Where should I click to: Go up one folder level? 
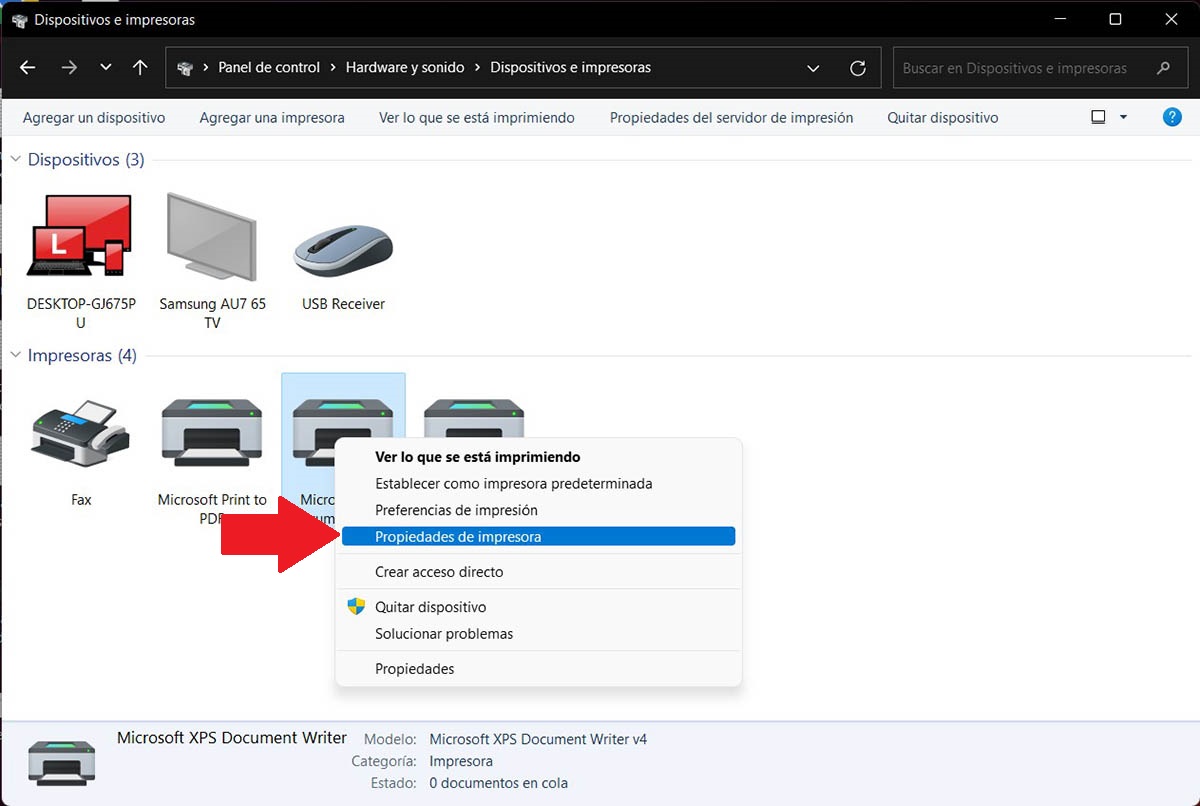(140, 68)
